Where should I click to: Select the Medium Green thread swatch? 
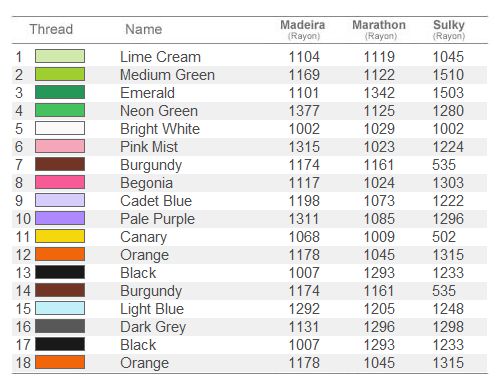pyautogui.click(x=60, y=74)
